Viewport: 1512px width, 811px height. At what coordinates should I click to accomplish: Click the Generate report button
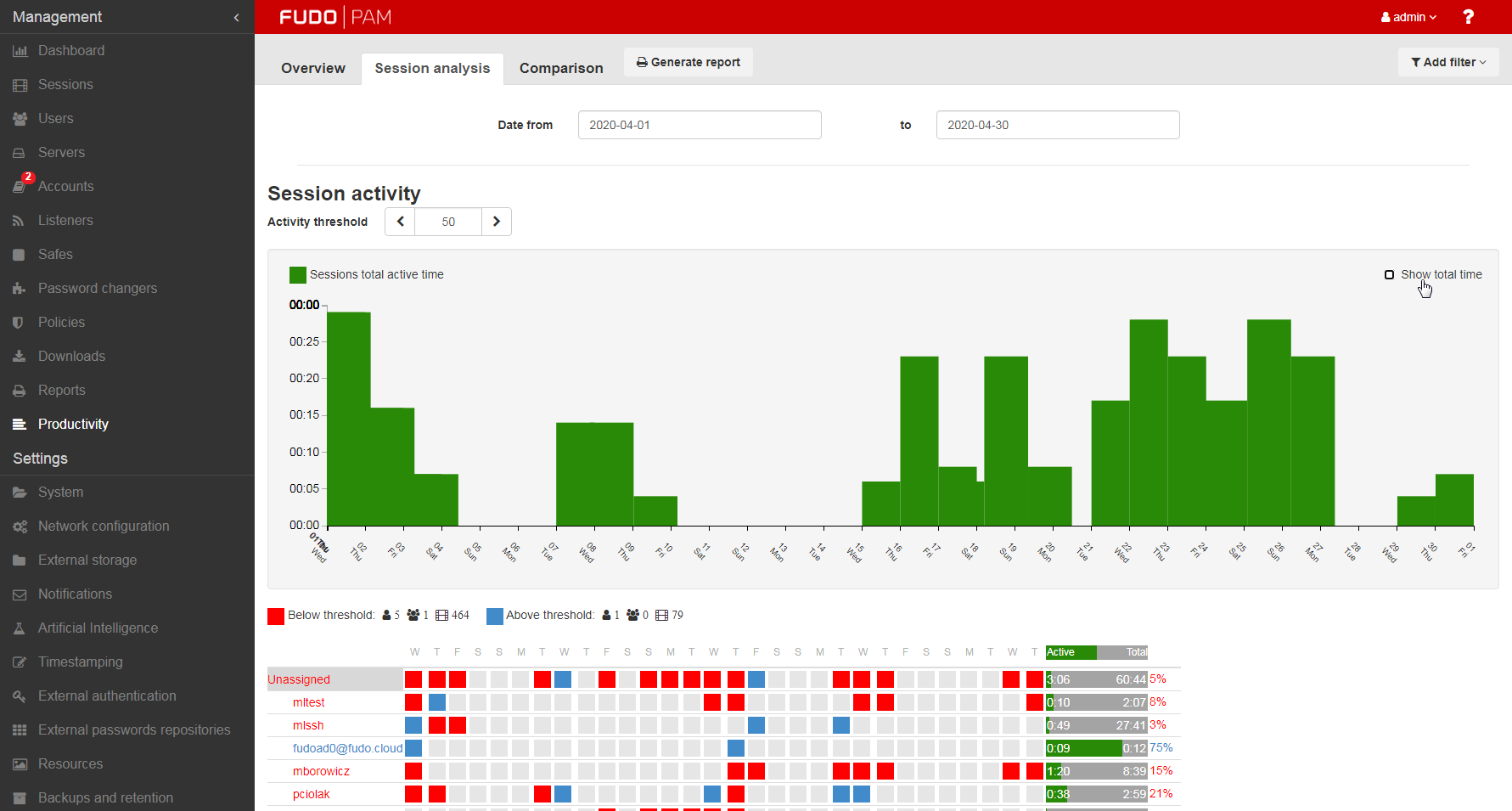point(689,62)
